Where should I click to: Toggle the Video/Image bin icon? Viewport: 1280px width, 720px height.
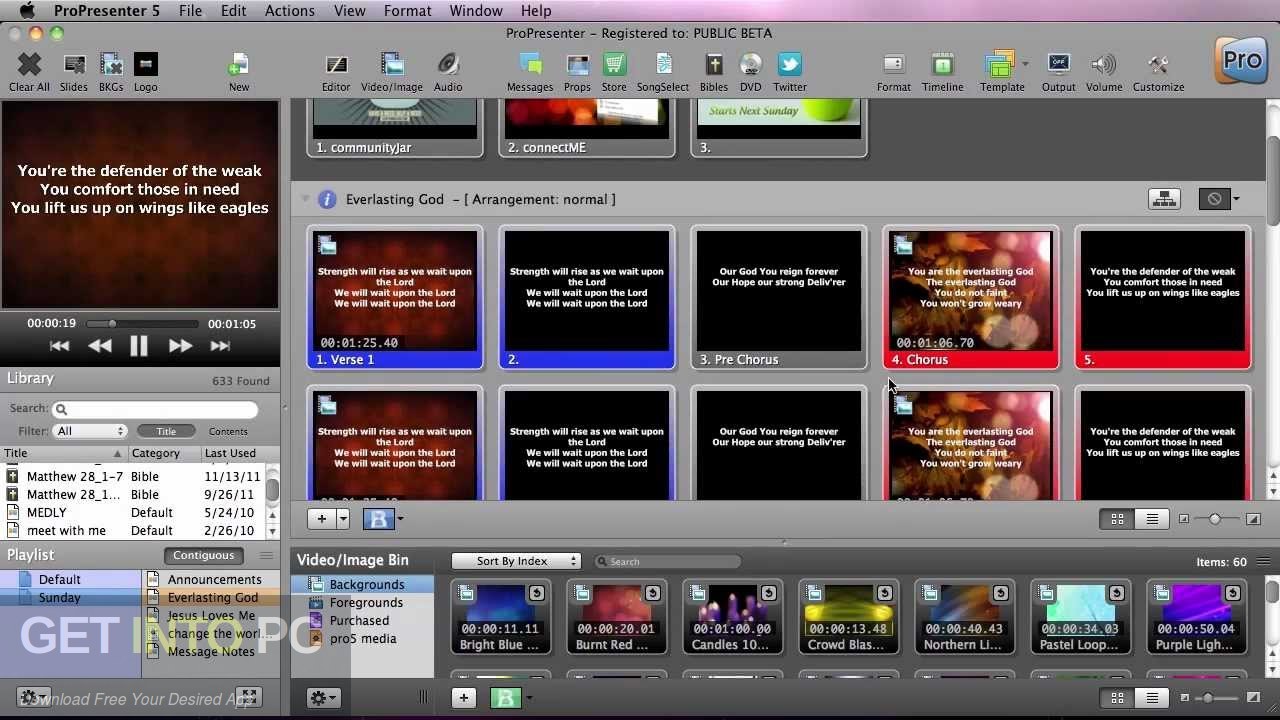click(x=392, y=65)
